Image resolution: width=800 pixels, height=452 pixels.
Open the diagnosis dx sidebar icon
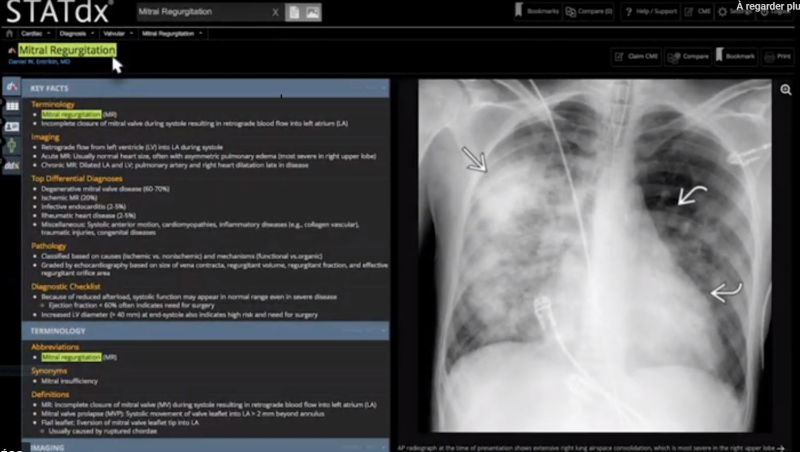click(x=12, y=87)
